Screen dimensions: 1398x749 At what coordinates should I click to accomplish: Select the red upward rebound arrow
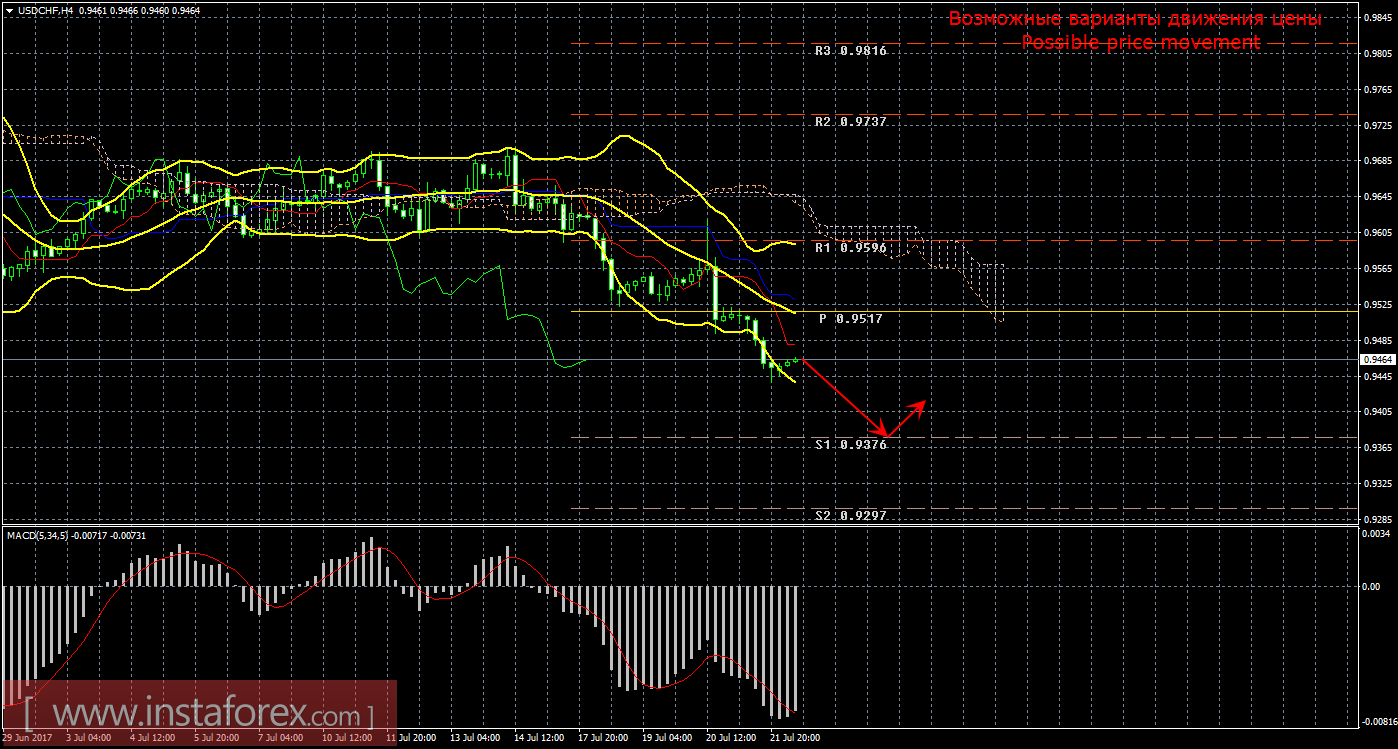(x=906, y=417)
